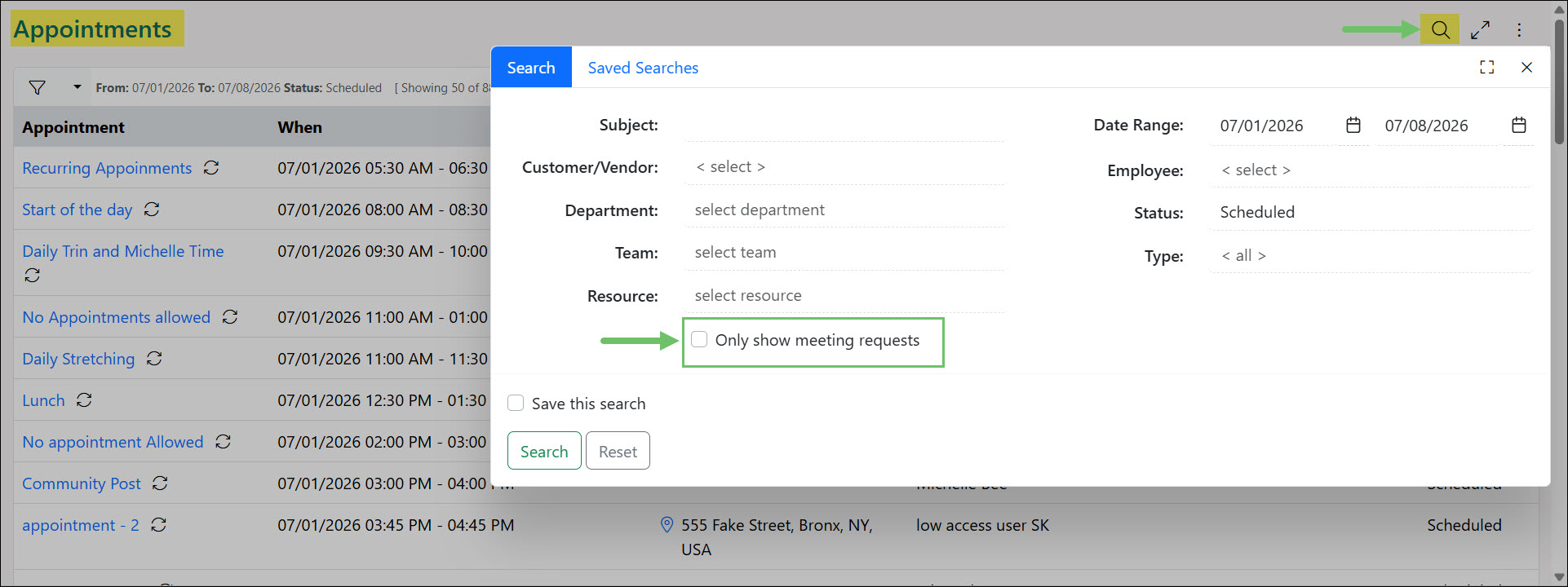Maximize the search panel with fullscreen icon
Viewport: 1568px width, 587px height.
[x=1487, y=68]
